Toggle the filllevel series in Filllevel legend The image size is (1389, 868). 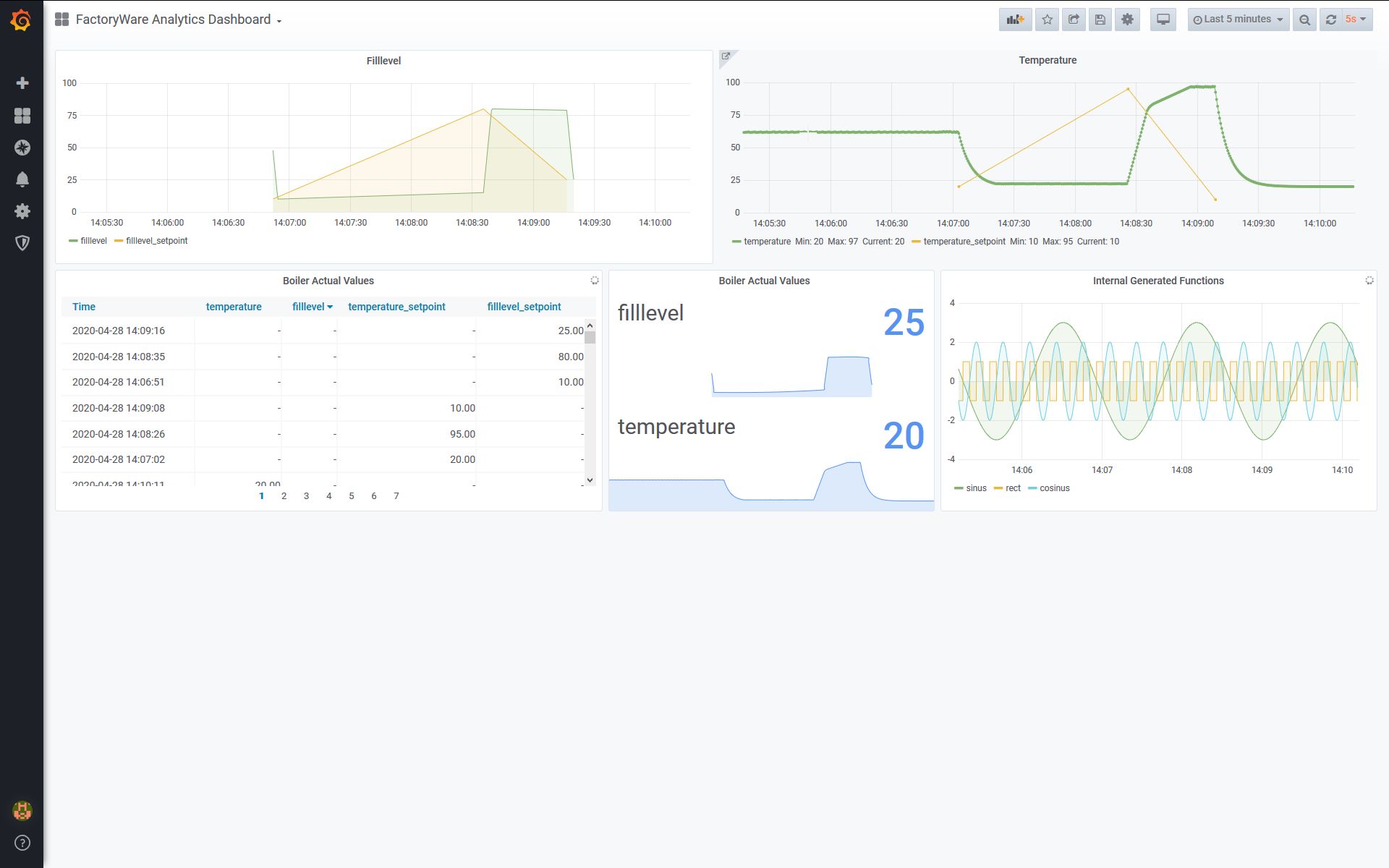[93, 241]
